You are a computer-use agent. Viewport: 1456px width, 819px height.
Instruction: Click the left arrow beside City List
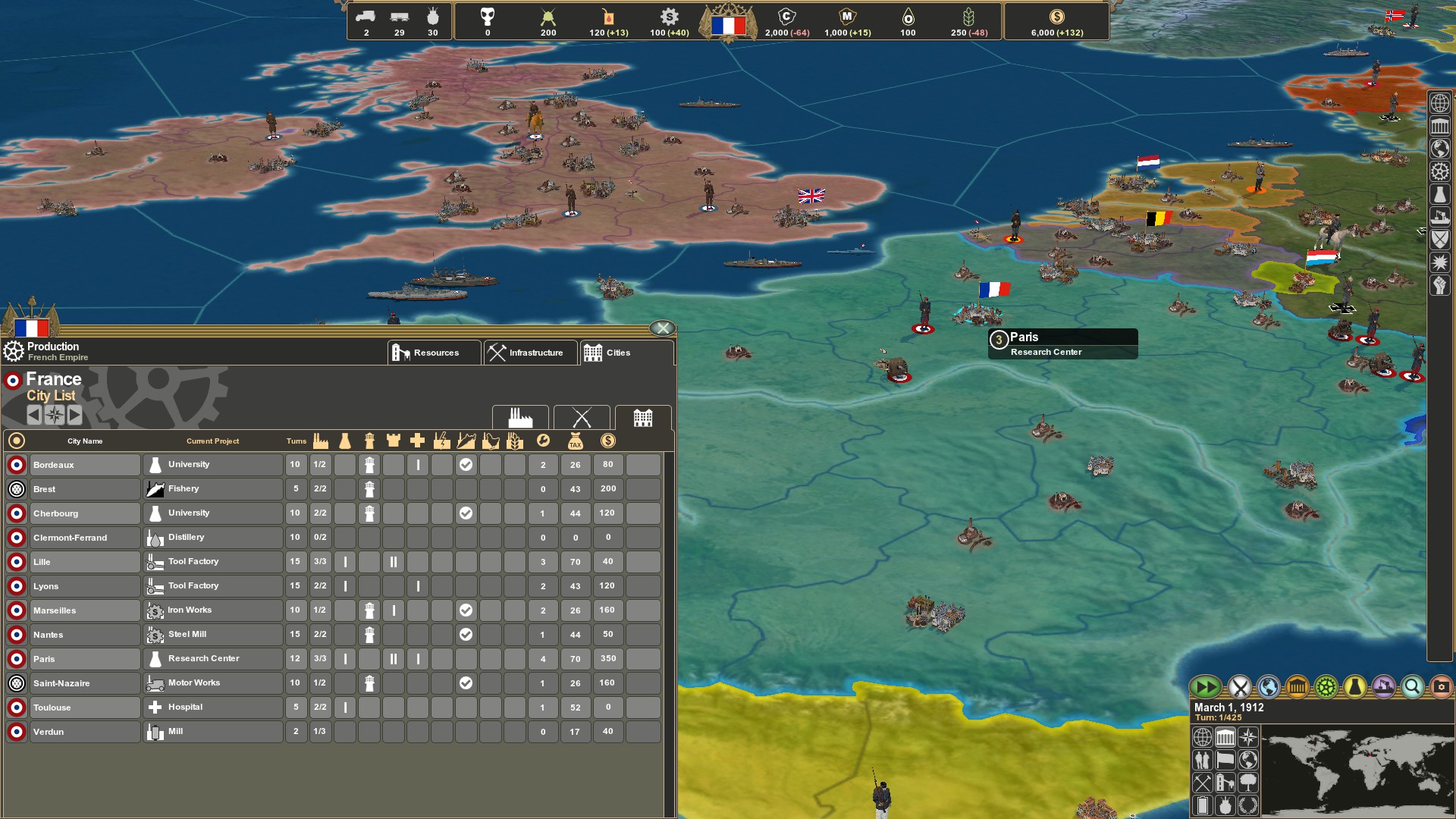[33, 416]
